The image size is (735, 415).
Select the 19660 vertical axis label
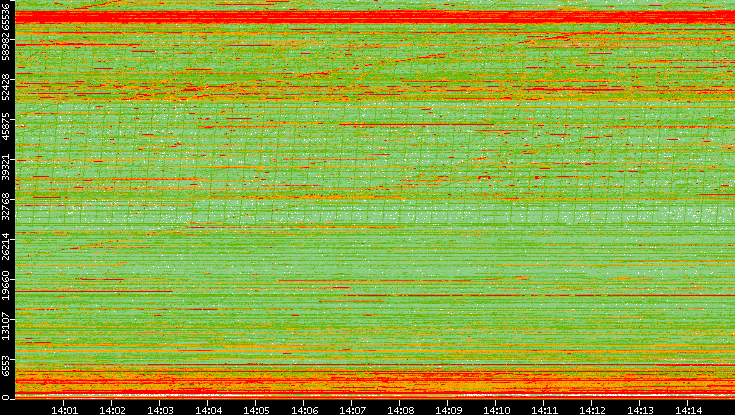pos(6,286)
